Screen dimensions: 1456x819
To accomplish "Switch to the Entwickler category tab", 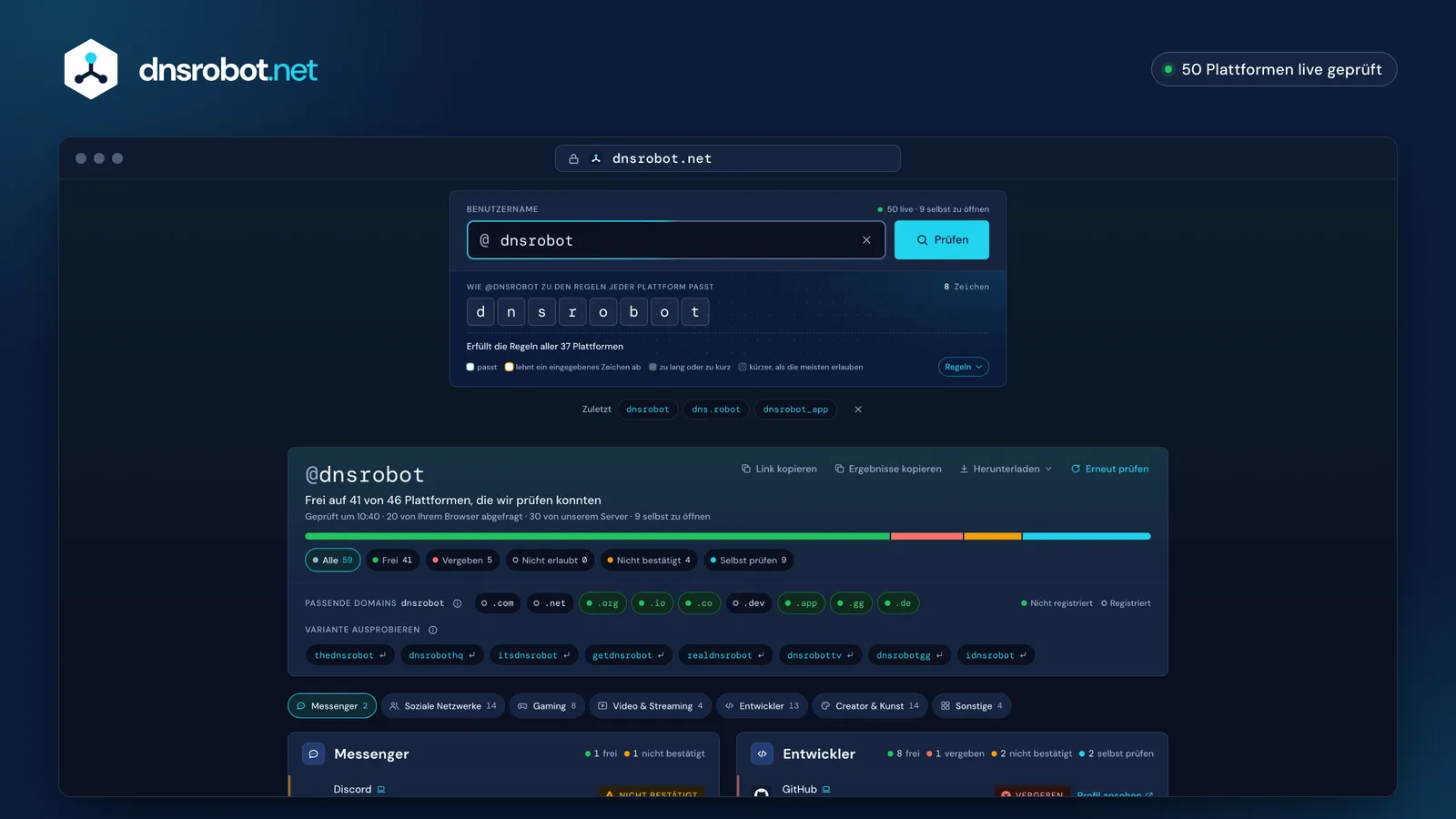I will (x=762, y=706).
